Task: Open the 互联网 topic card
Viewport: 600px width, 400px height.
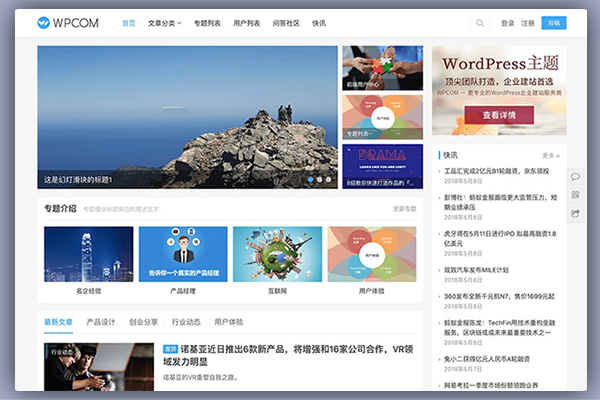Action: pyautogui.click(x=277, y=260)
